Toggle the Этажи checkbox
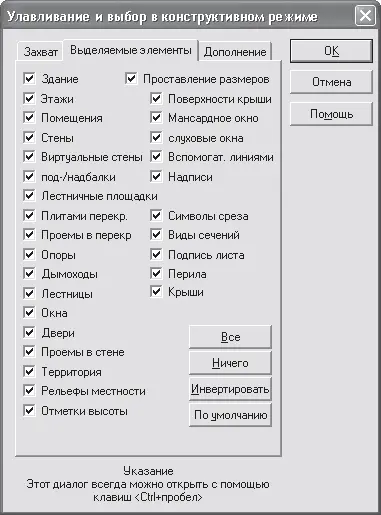 pos(29,98)
